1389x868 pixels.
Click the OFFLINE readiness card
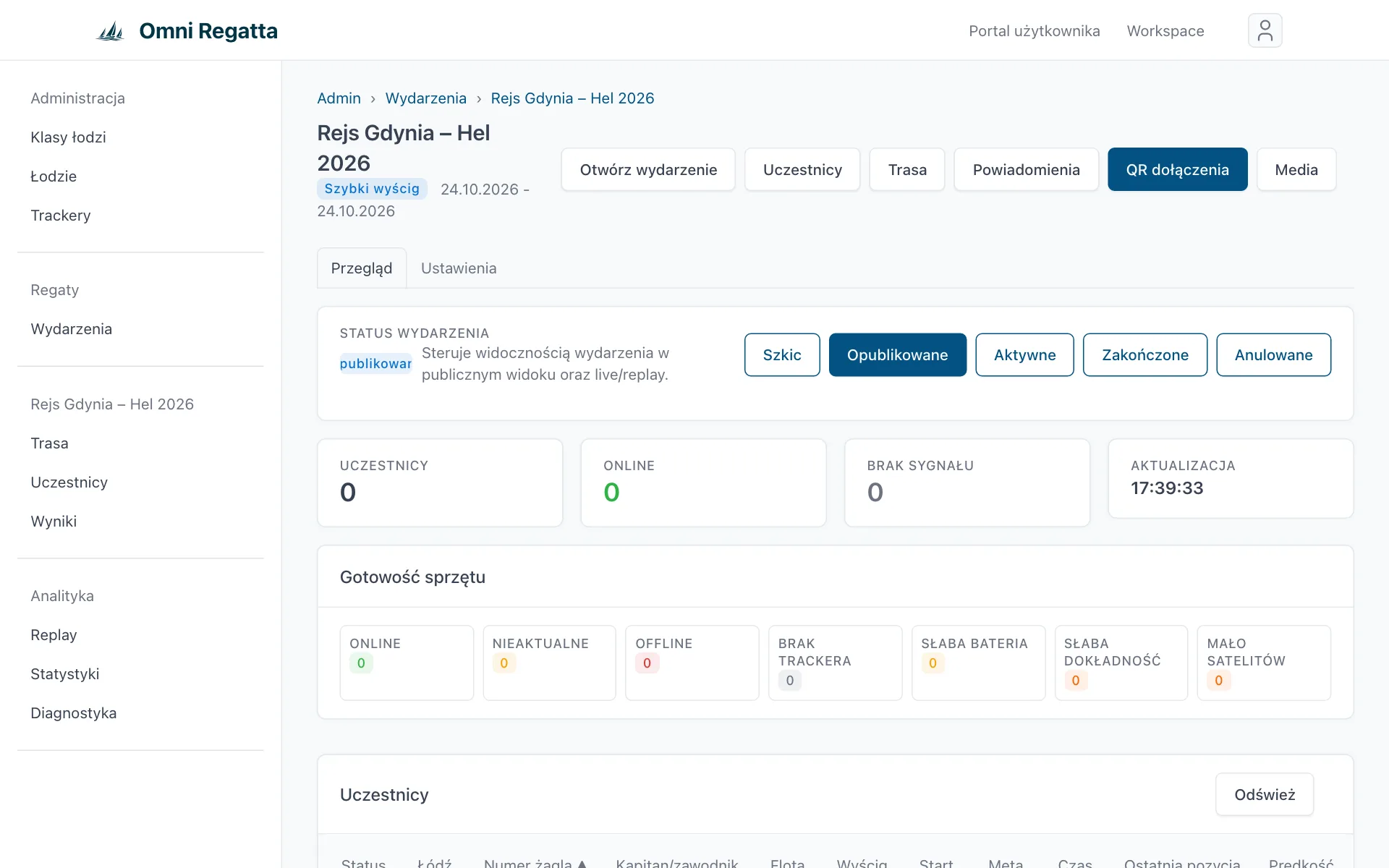click(692, 663)
